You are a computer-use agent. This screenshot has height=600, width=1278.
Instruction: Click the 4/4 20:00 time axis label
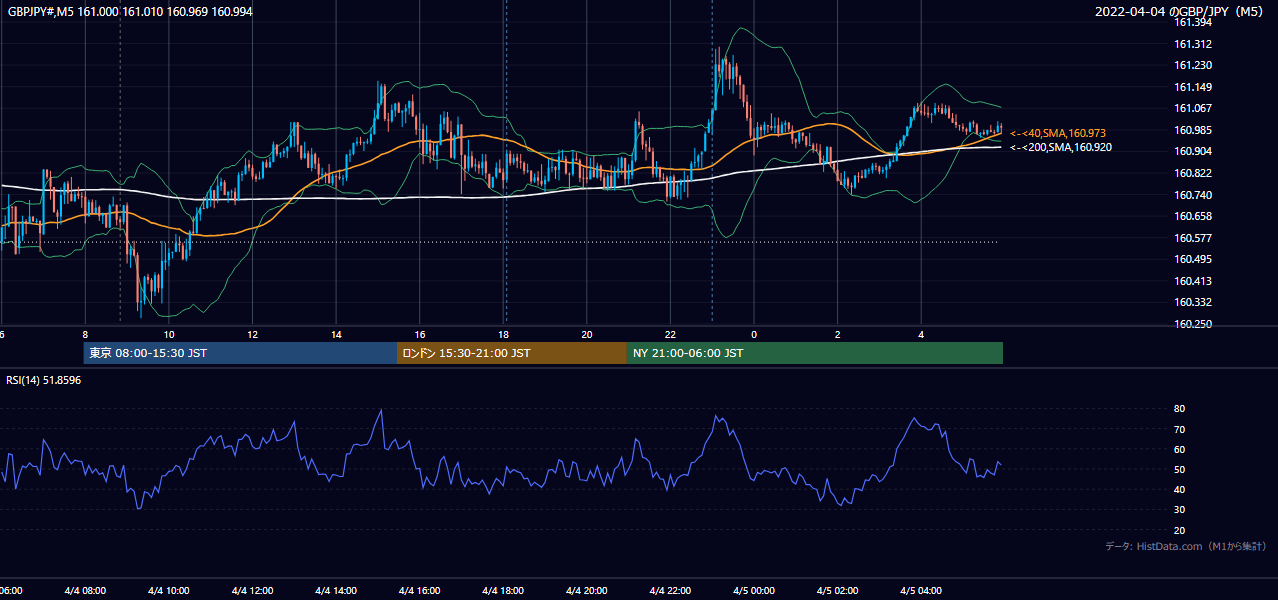coord(587,591)
